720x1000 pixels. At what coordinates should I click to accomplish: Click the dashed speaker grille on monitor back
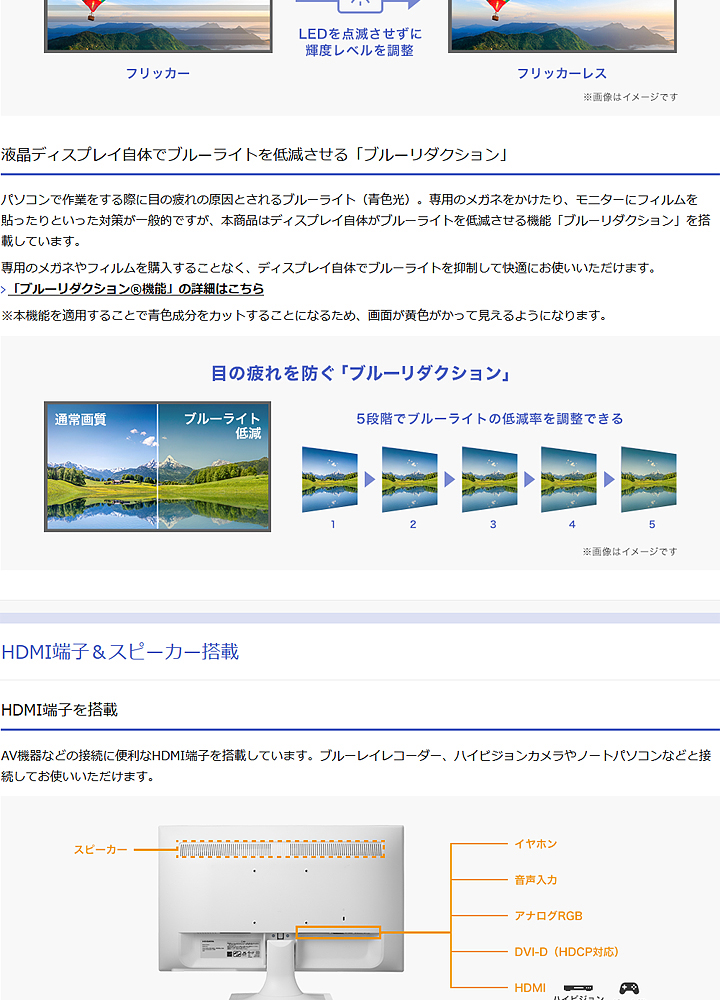click(281, 849)
